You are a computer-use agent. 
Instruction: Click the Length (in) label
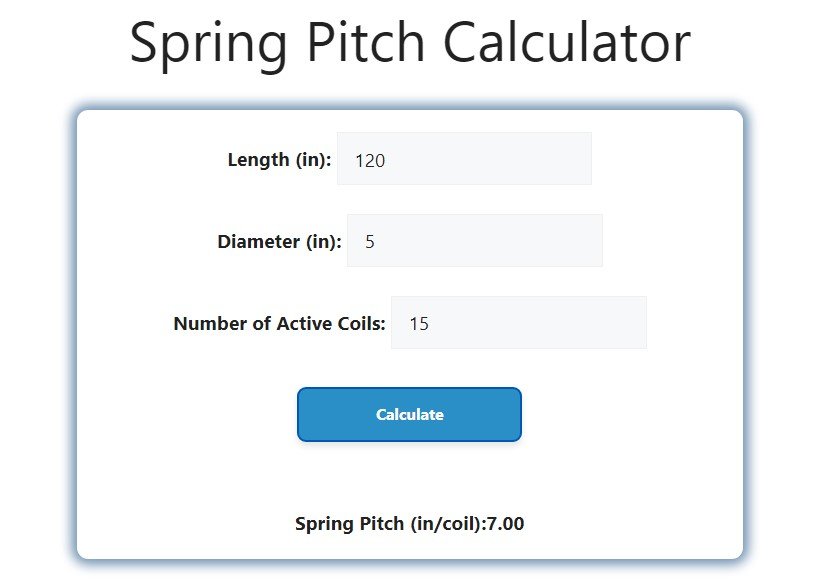point(279,159)
